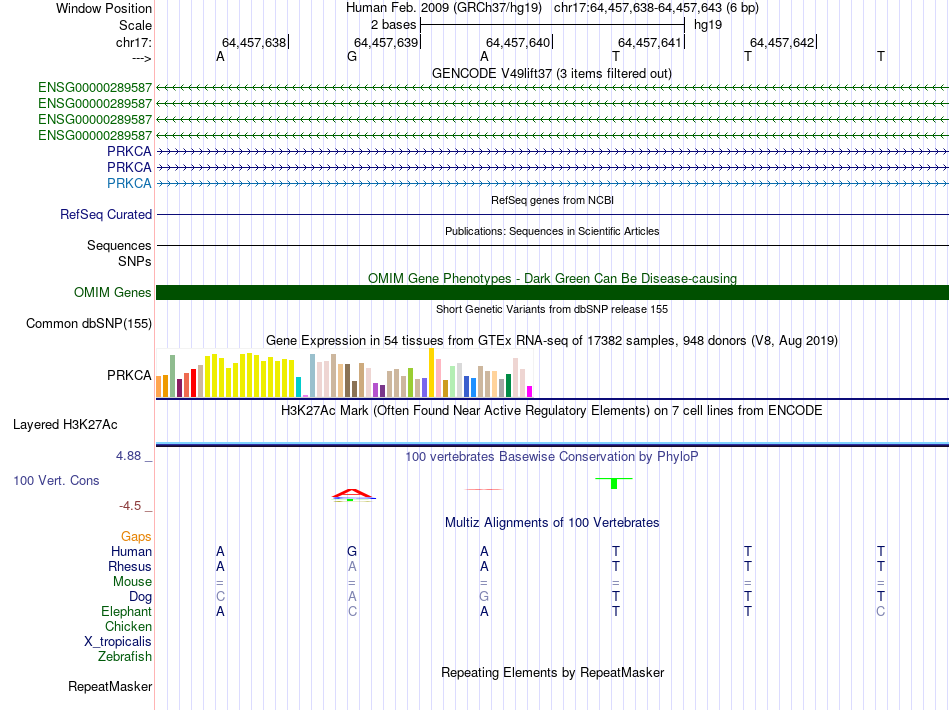Click the SNPs track label
Viewport: 950px width, 710px height.
click(135, 261)
